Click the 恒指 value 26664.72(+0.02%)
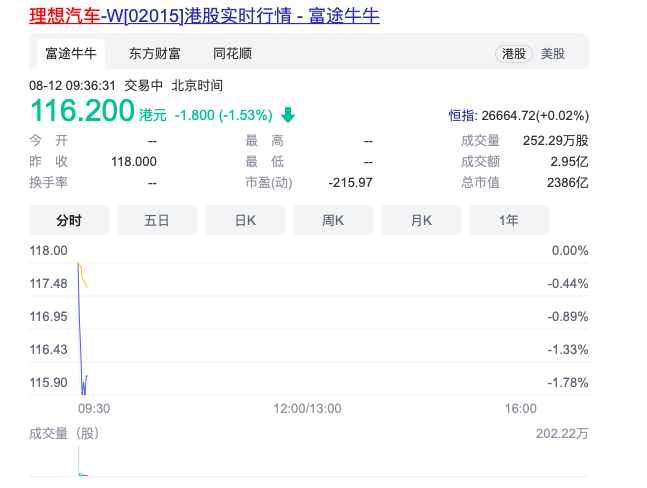This screenshot has height=488, width=647. point(535,116)
